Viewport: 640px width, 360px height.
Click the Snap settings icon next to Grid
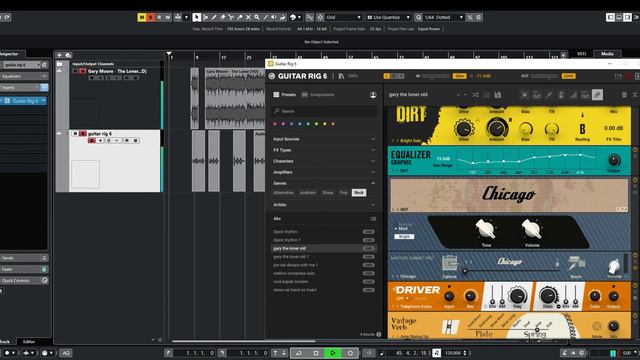point(320,17)
